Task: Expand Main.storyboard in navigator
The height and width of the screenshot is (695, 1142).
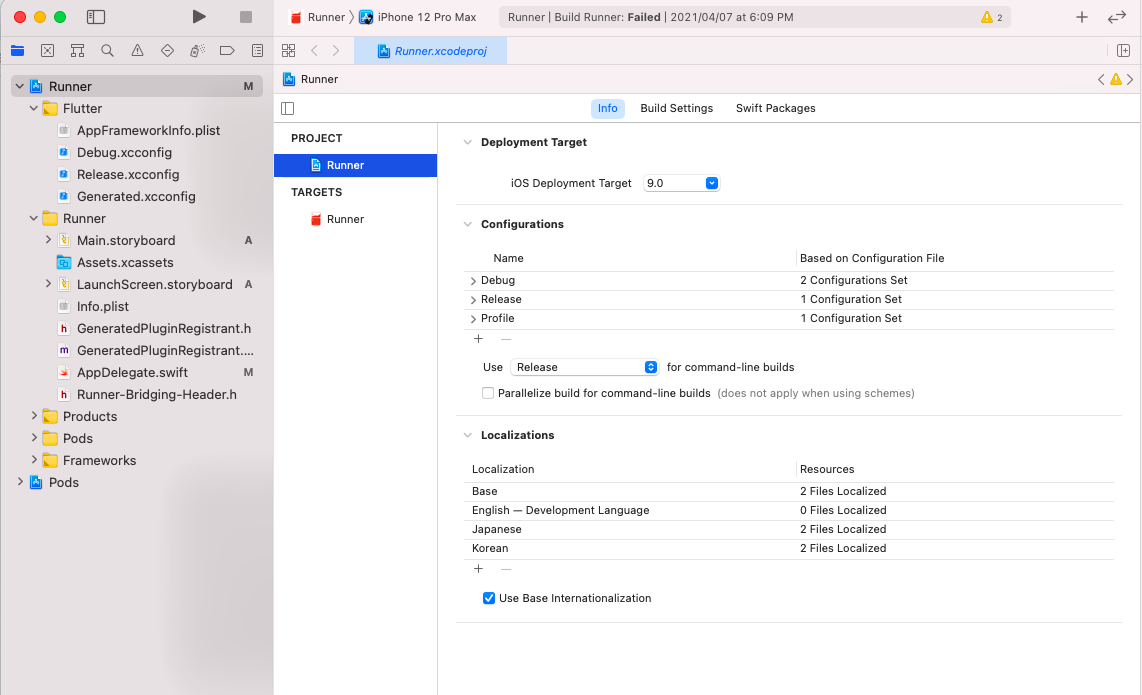Action: click(48, 240)
